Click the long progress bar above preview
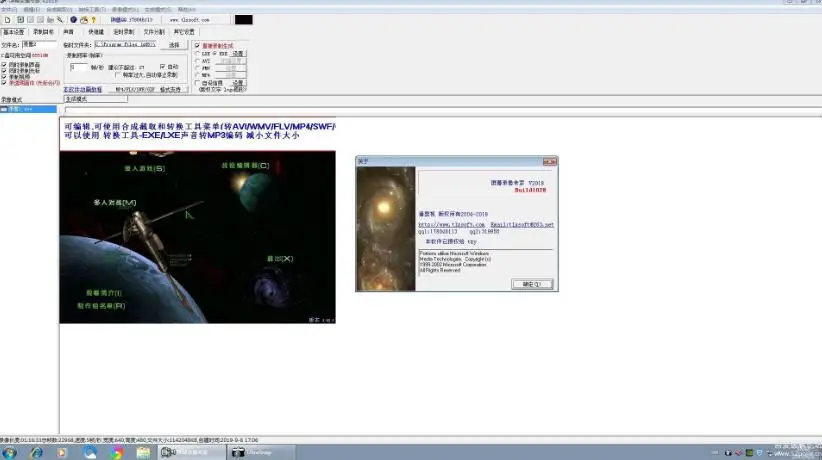 click(x=443, y=110)
